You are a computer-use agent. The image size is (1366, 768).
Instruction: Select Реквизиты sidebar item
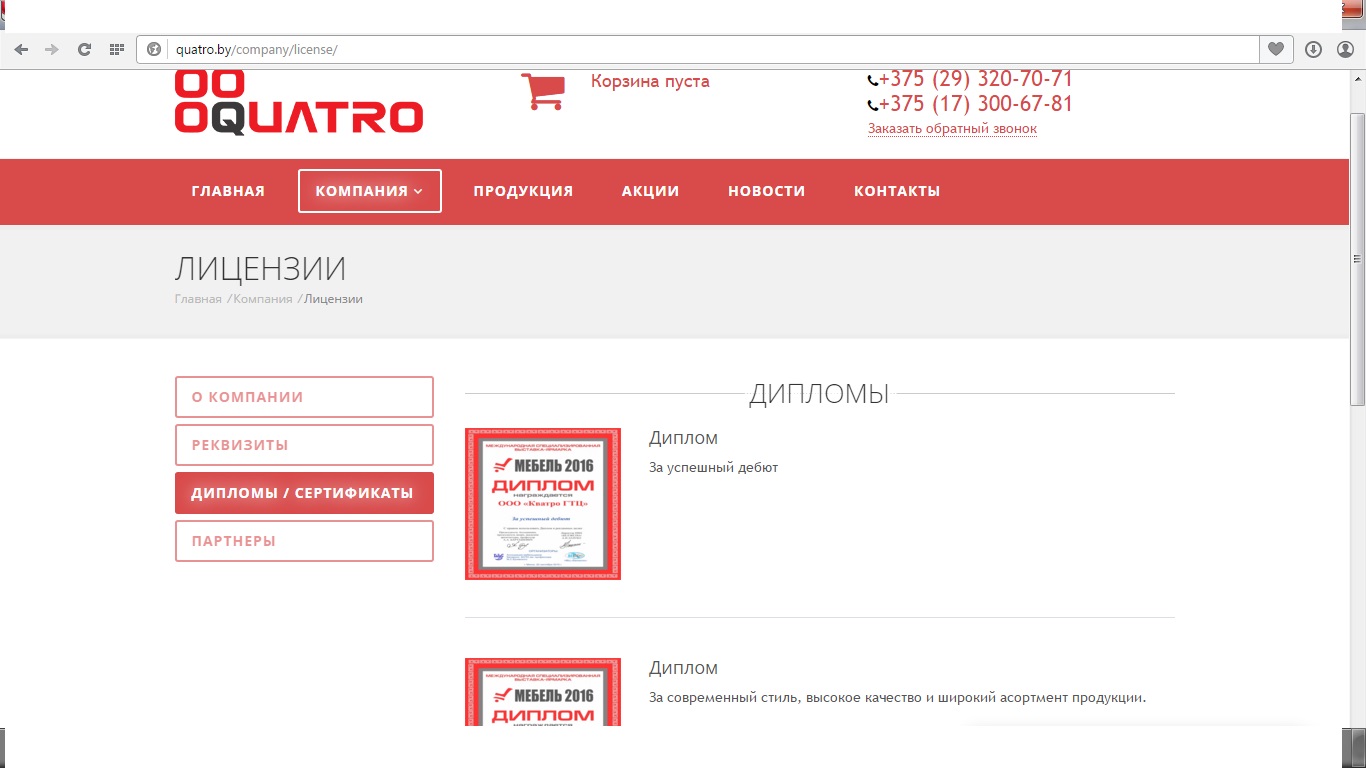point(304,445)
